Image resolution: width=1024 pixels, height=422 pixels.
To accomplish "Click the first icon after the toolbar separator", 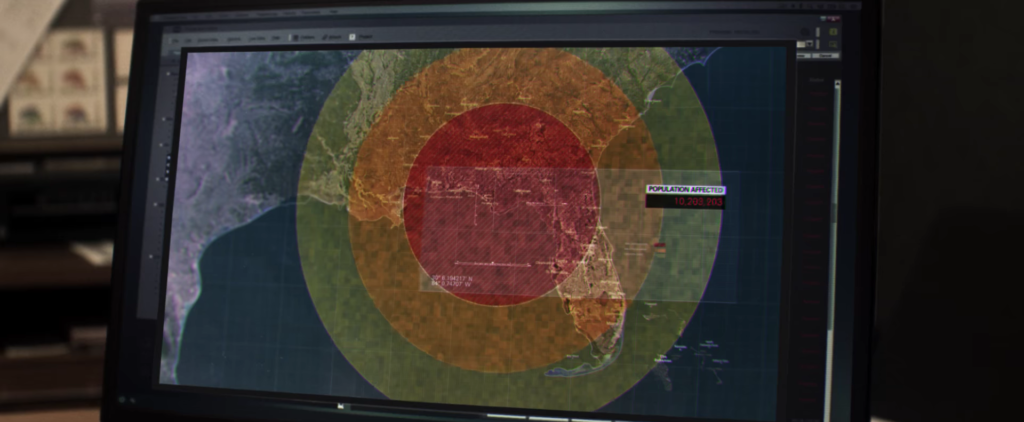I will (x=296, y=37).
